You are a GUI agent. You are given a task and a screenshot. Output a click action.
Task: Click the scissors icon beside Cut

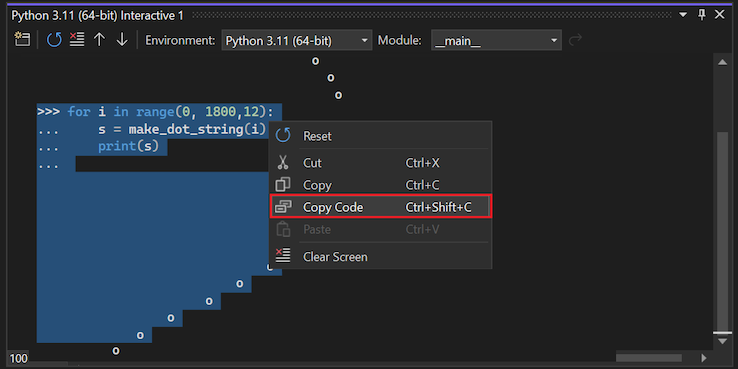click(x=282, y=162)
